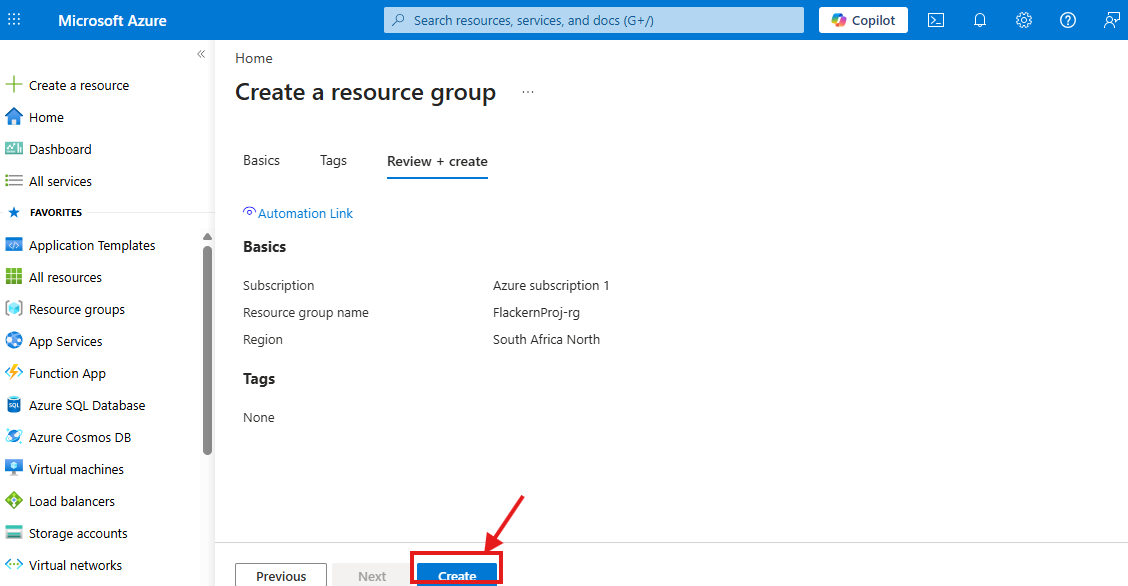Viewport: 1128px width, 586px height.
Task: Launch Cloud Shell from header icon
Action: [x=936, y=20]
